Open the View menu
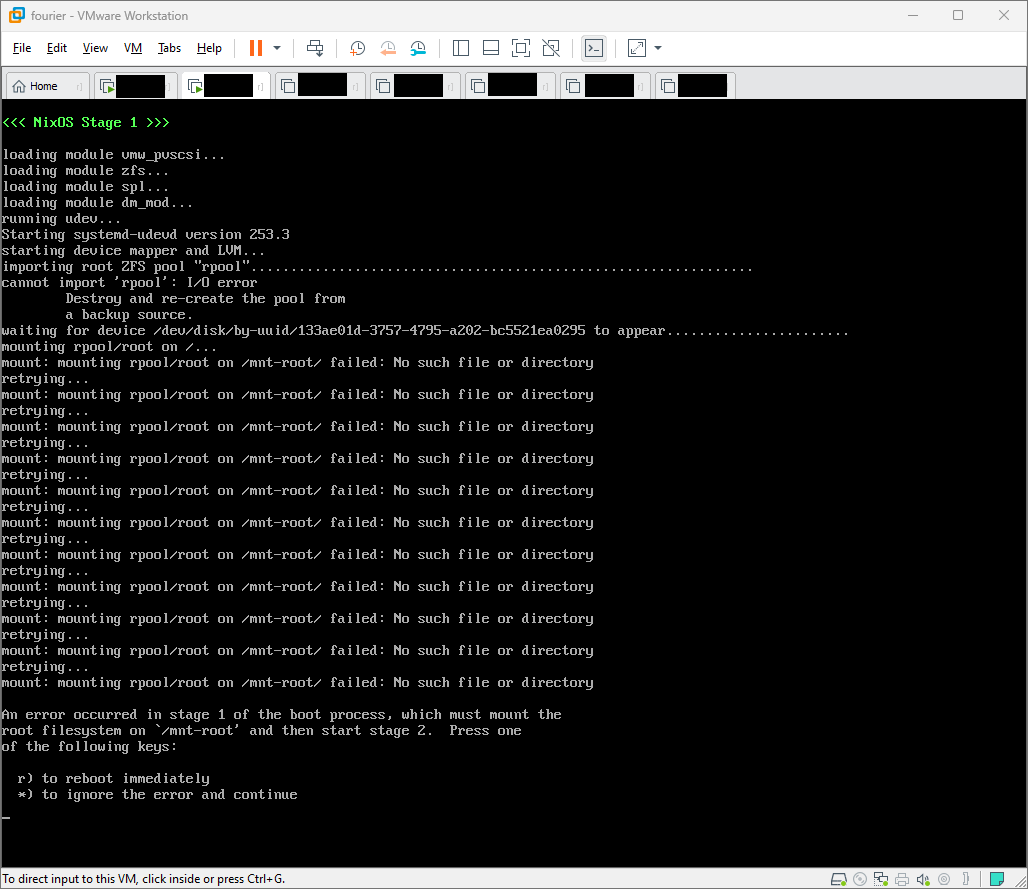Screen dimensions: 1028x889 click(x=95, y=48)
